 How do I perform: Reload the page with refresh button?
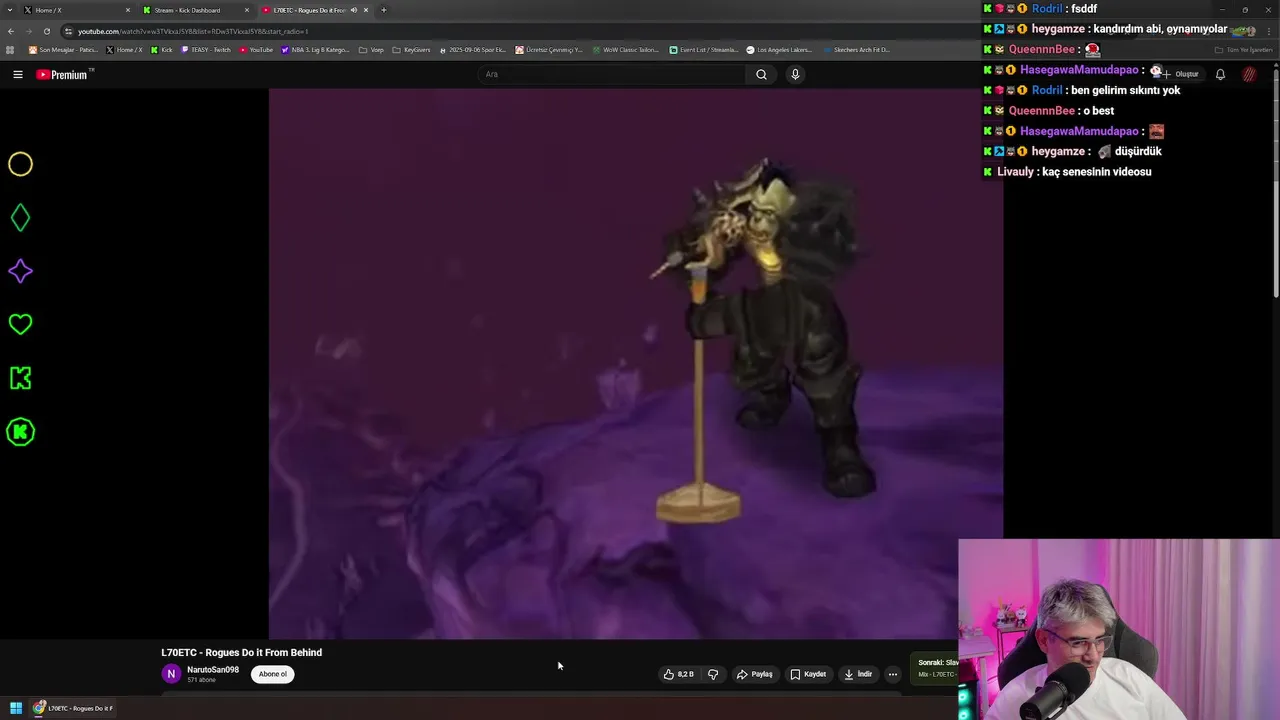pyautogui.click(x=47, y=31)
